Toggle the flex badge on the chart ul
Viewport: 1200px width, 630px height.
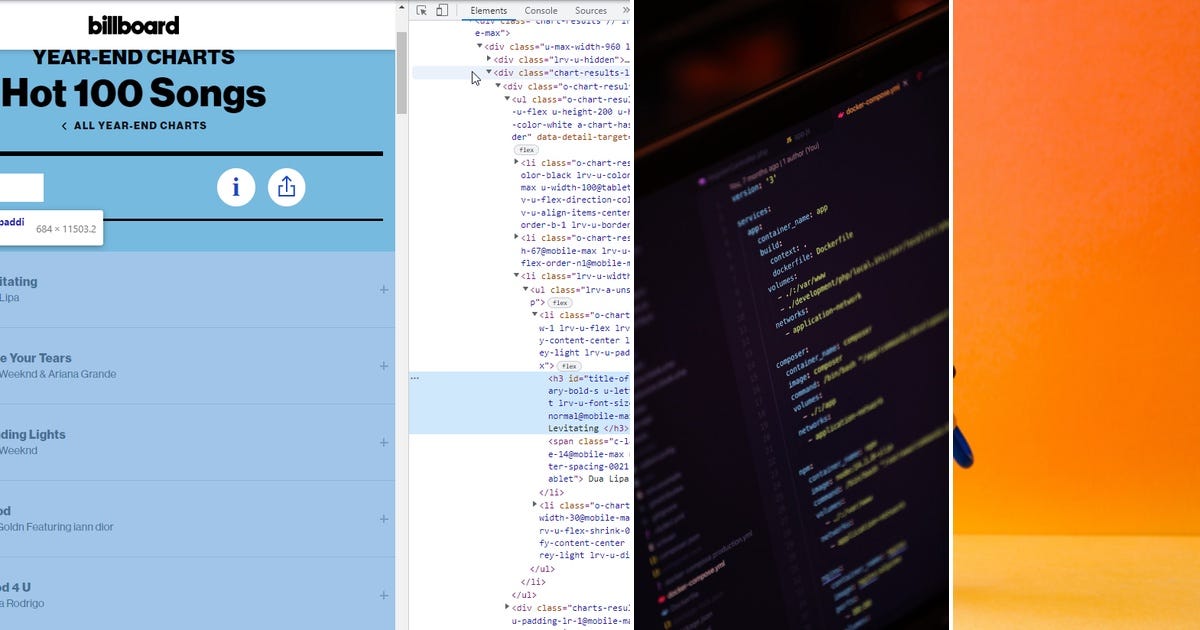[525, 149]
